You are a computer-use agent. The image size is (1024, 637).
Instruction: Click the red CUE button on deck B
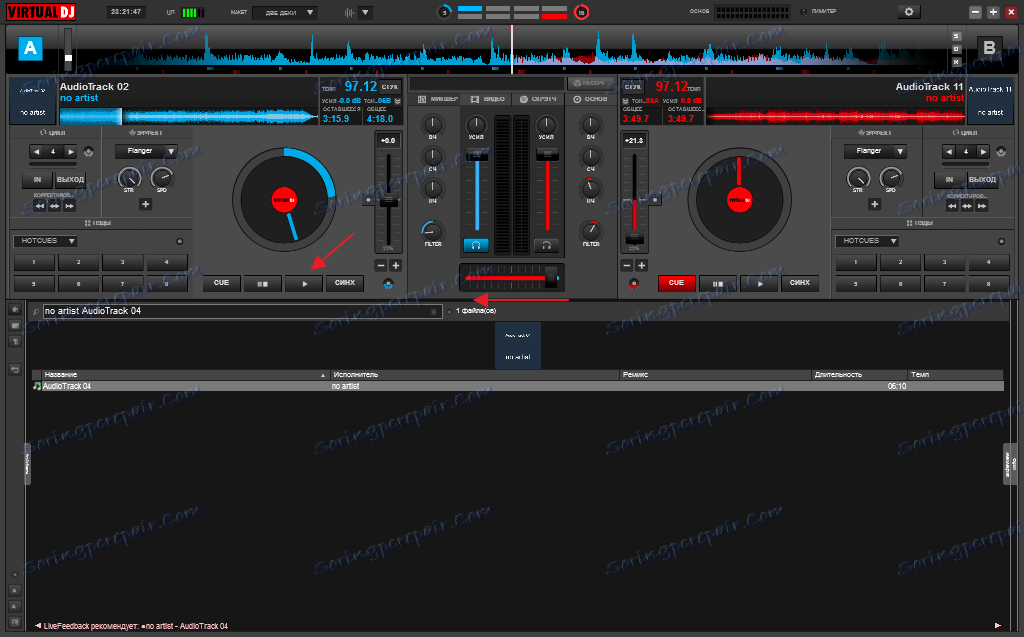676,283
